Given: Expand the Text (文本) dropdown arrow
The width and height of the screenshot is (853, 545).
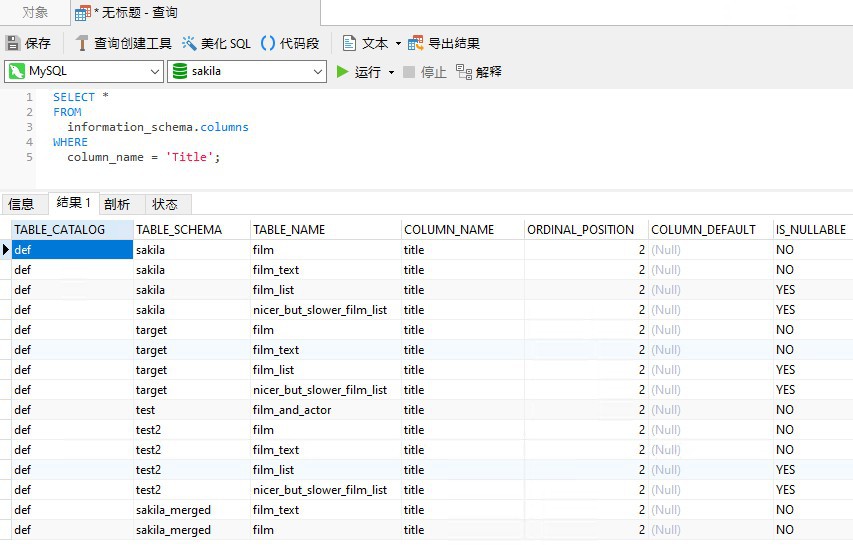Looking at the screenshot, I should (x=398, y=44).
